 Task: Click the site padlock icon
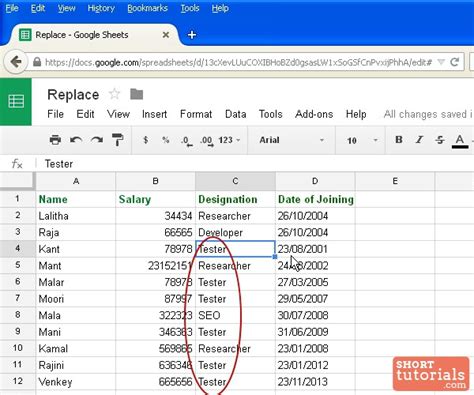tap(37, 62)
